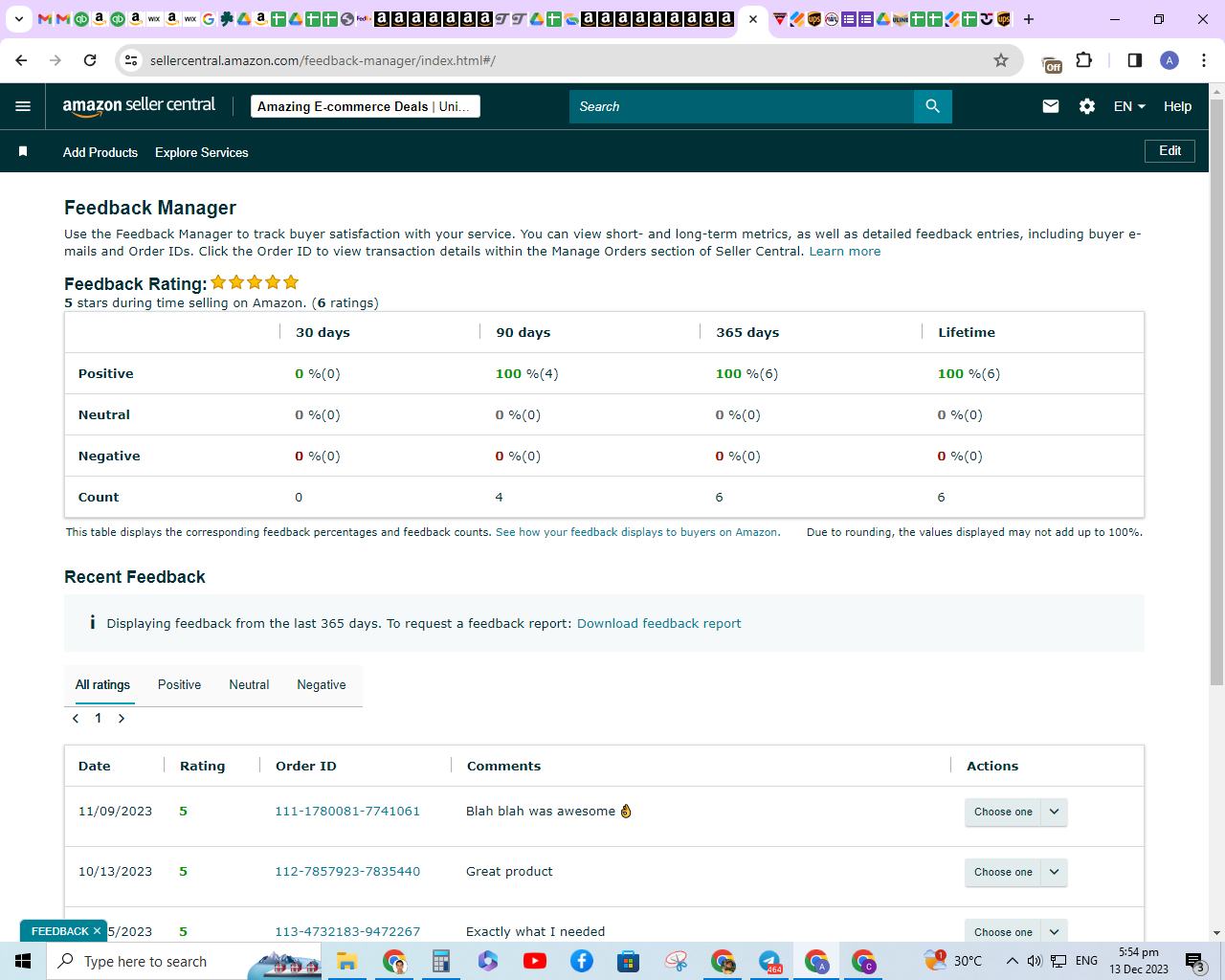
Task: Go to previous feedback page arrow
Action: [76, 719]
